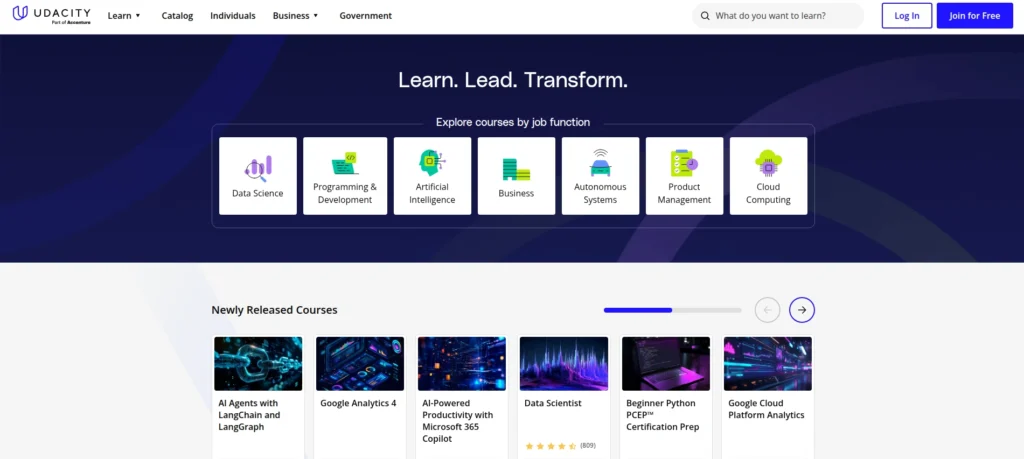Click 'Autonomous Systems' label text
The height and width of the screenshot is (459, 1024).
[x=600, y=193]
